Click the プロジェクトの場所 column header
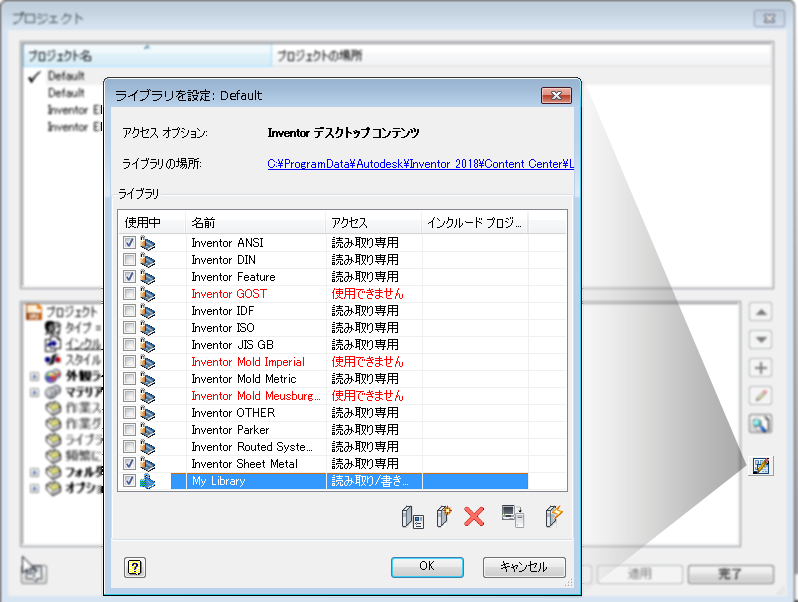This screenshot has width=798, height=602. 522,56
